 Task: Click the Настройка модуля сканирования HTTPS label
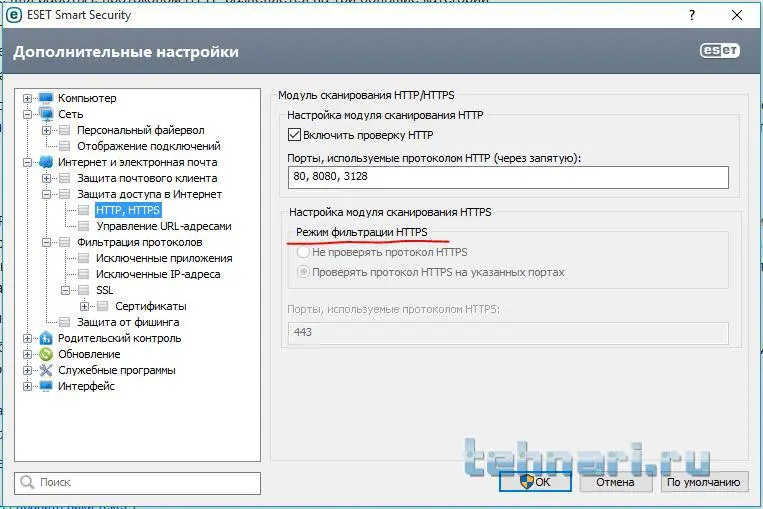click(390, 212)
